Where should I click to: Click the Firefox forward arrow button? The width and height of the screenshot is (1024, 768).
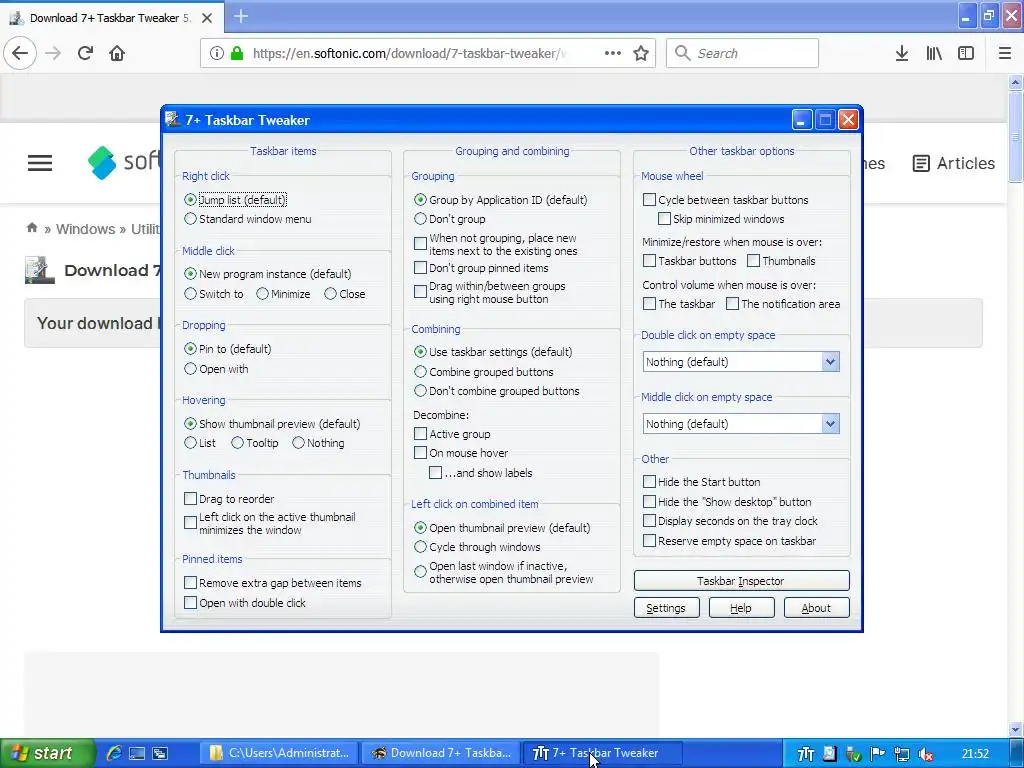(x=53, y=53)
